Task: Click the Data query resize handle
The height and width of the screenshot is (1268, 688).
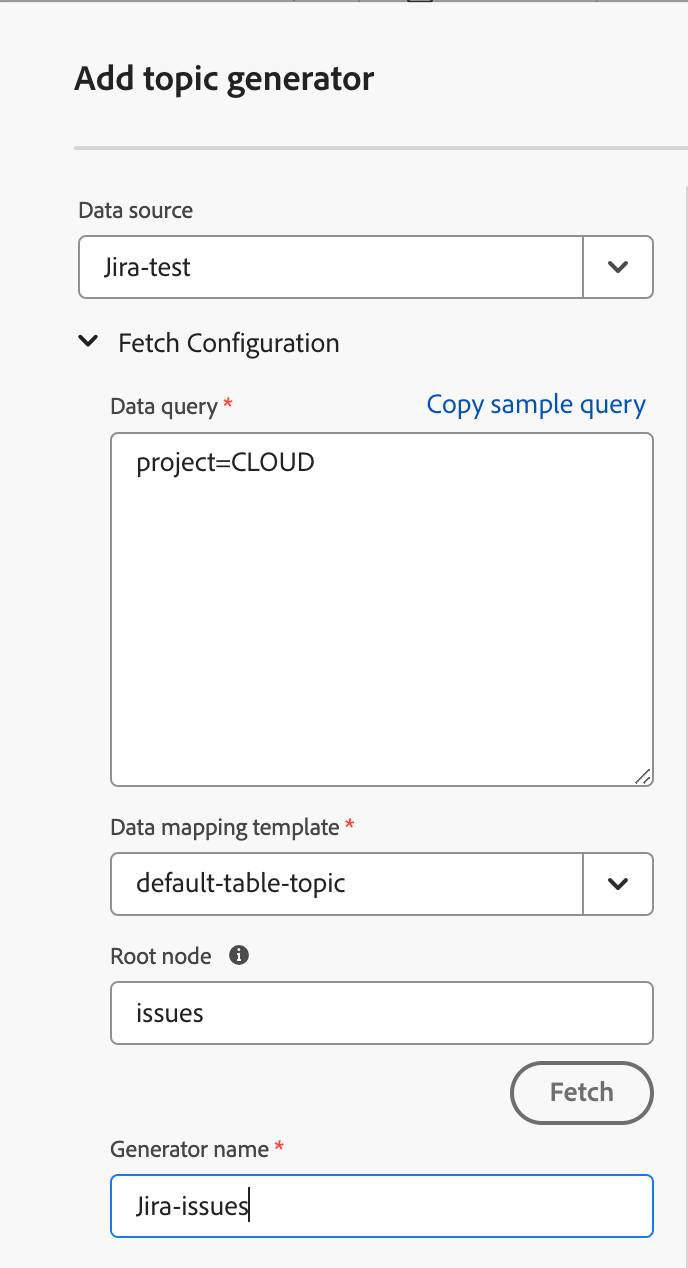Action: 642,775
